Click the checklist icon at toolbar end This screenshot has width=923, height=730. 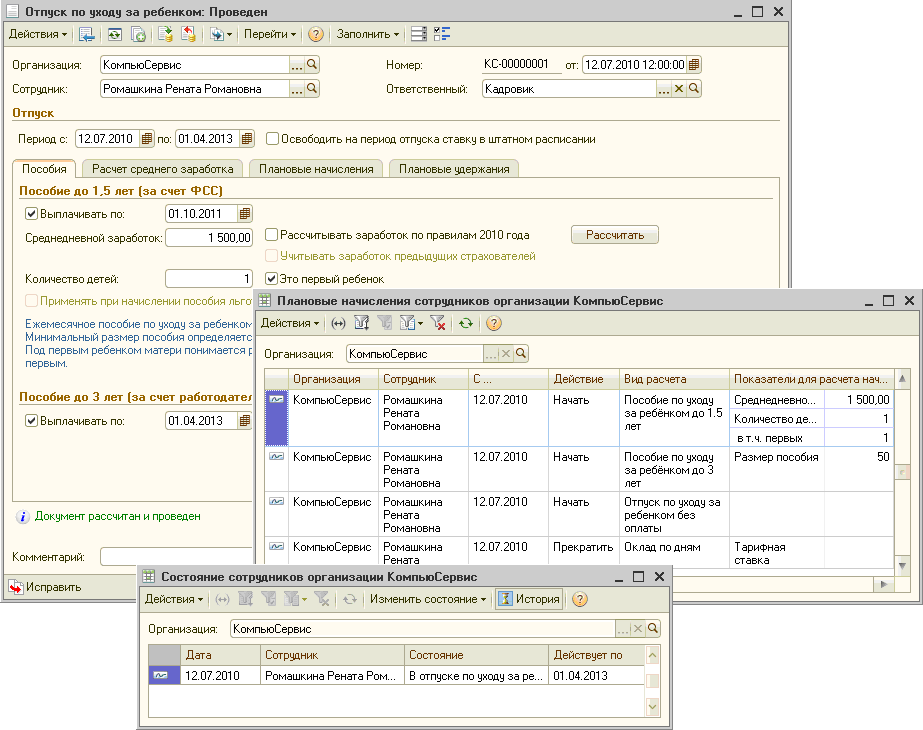tap(441, 34)
